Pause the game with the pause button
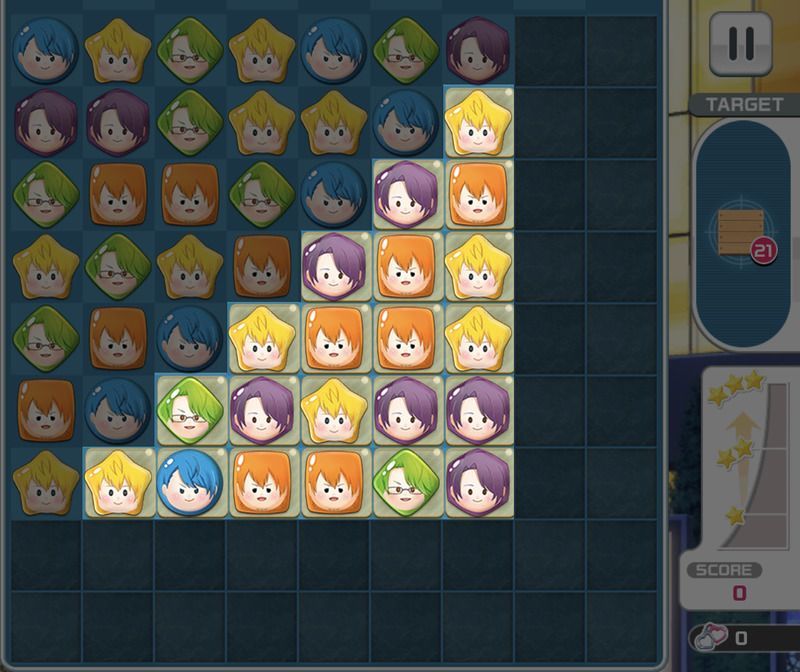This screenshot has height=672, width=800. pos(740,44)
